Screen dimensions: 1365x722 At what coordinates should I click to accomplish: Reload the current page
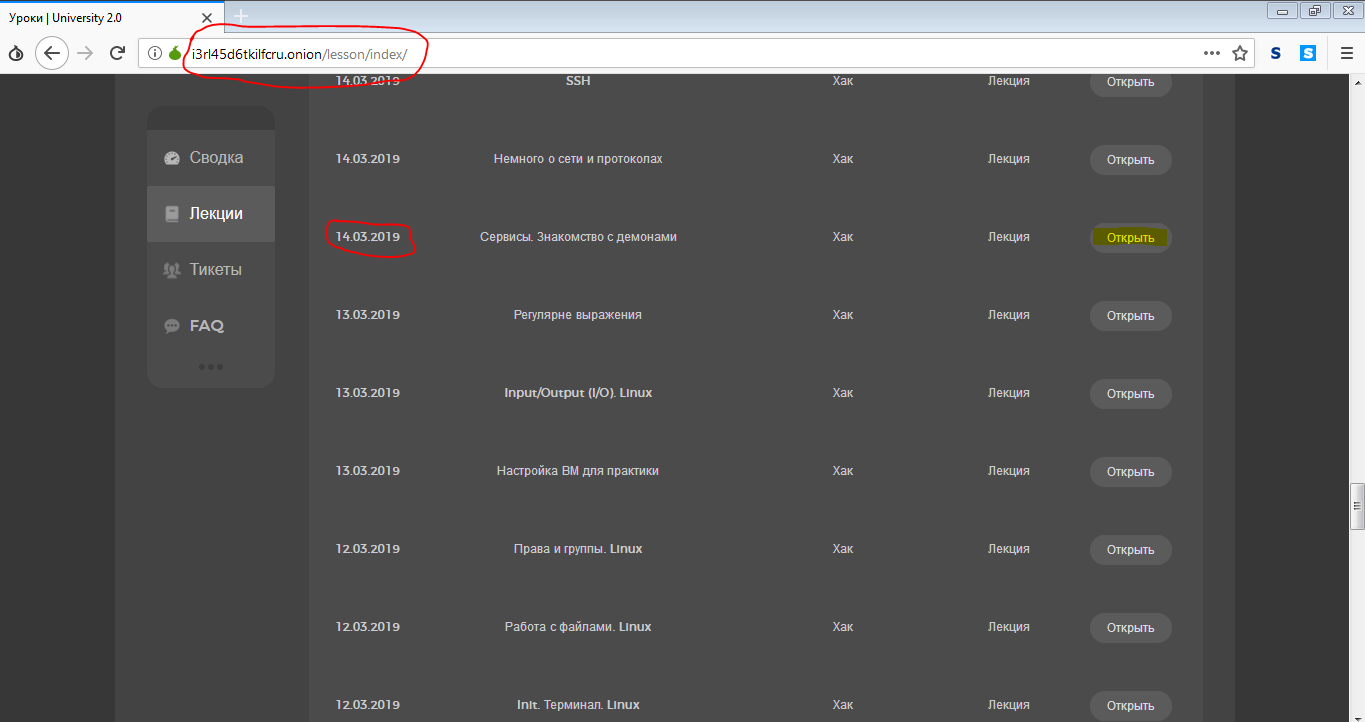pos(117,53)
